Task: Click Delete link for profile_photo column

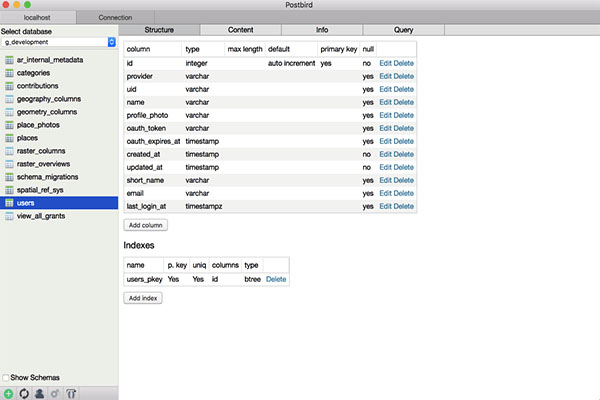Action: click(403, 115)
